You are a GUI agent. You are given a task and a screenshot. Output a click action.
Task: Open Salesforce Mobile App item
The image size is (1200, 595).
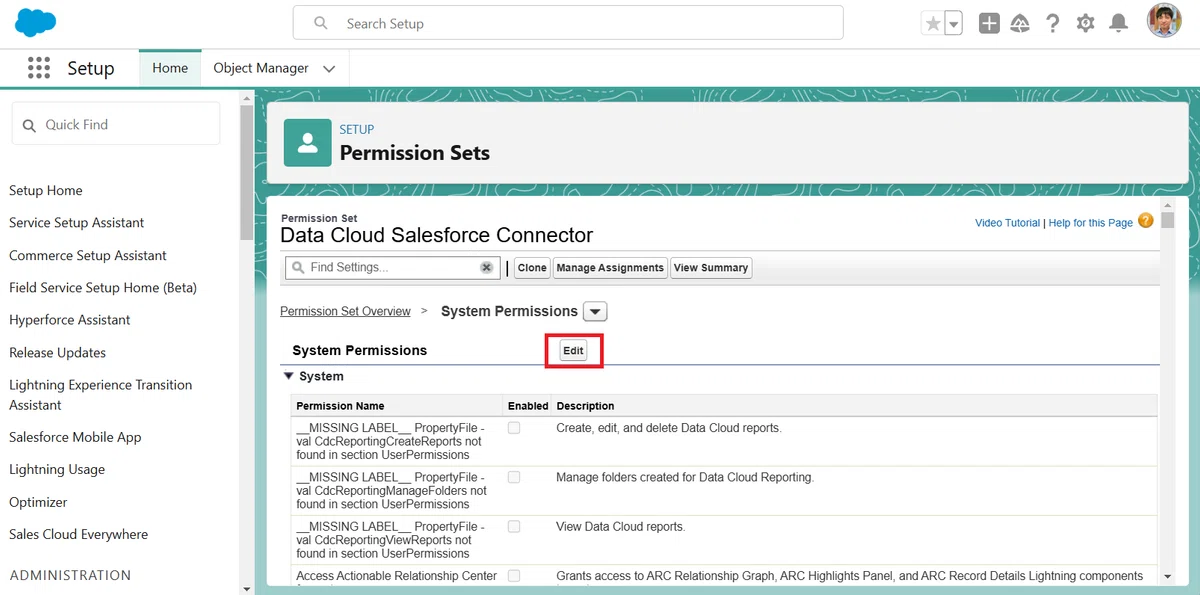[x=75, y=437]
